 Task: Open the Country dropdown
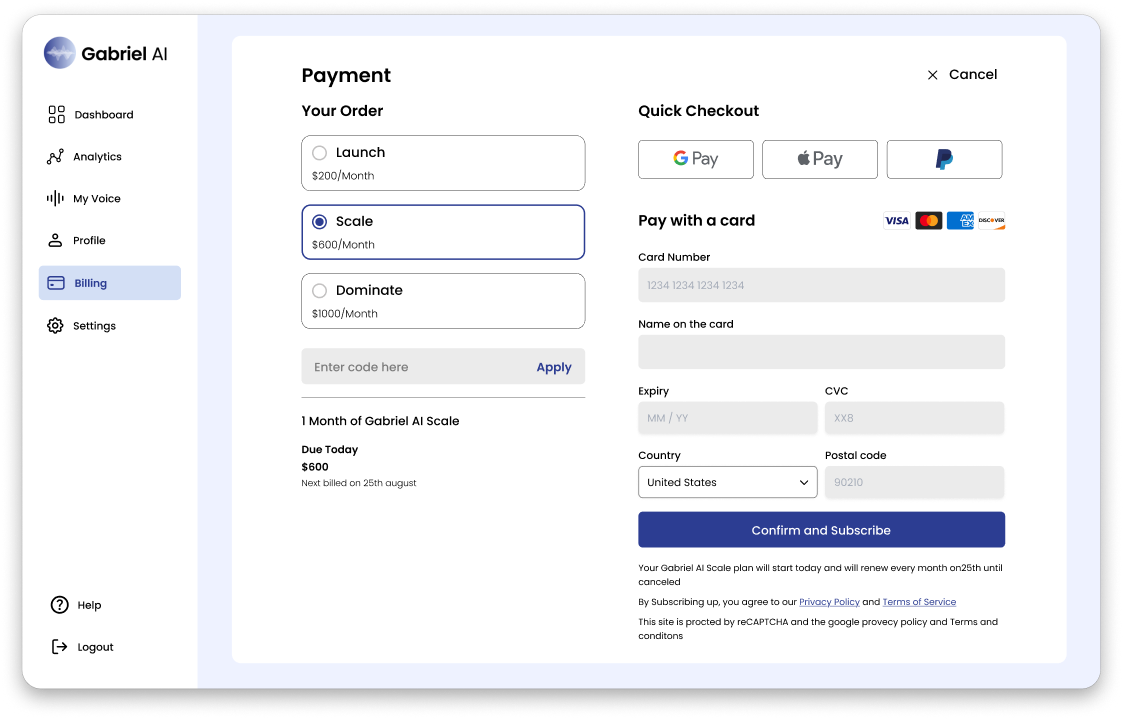tap(728, 483)
